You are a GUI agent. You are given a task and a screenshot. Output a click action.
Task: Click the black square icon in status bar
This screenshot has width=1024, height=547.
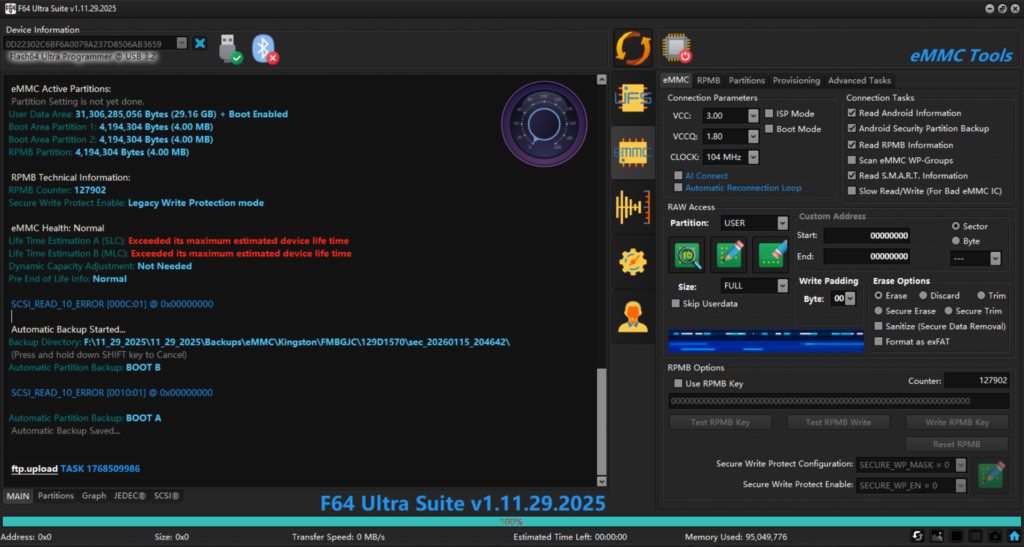(956, 537)
